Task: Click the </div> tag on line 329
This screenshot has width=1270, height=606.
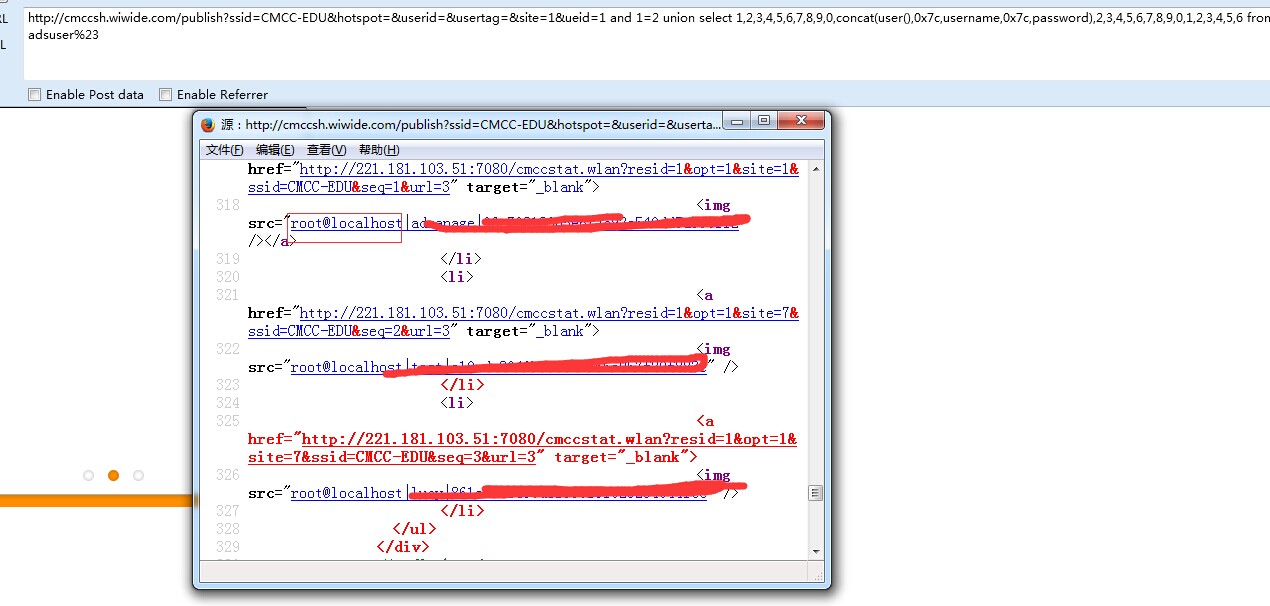Action: tap(403, 547)
